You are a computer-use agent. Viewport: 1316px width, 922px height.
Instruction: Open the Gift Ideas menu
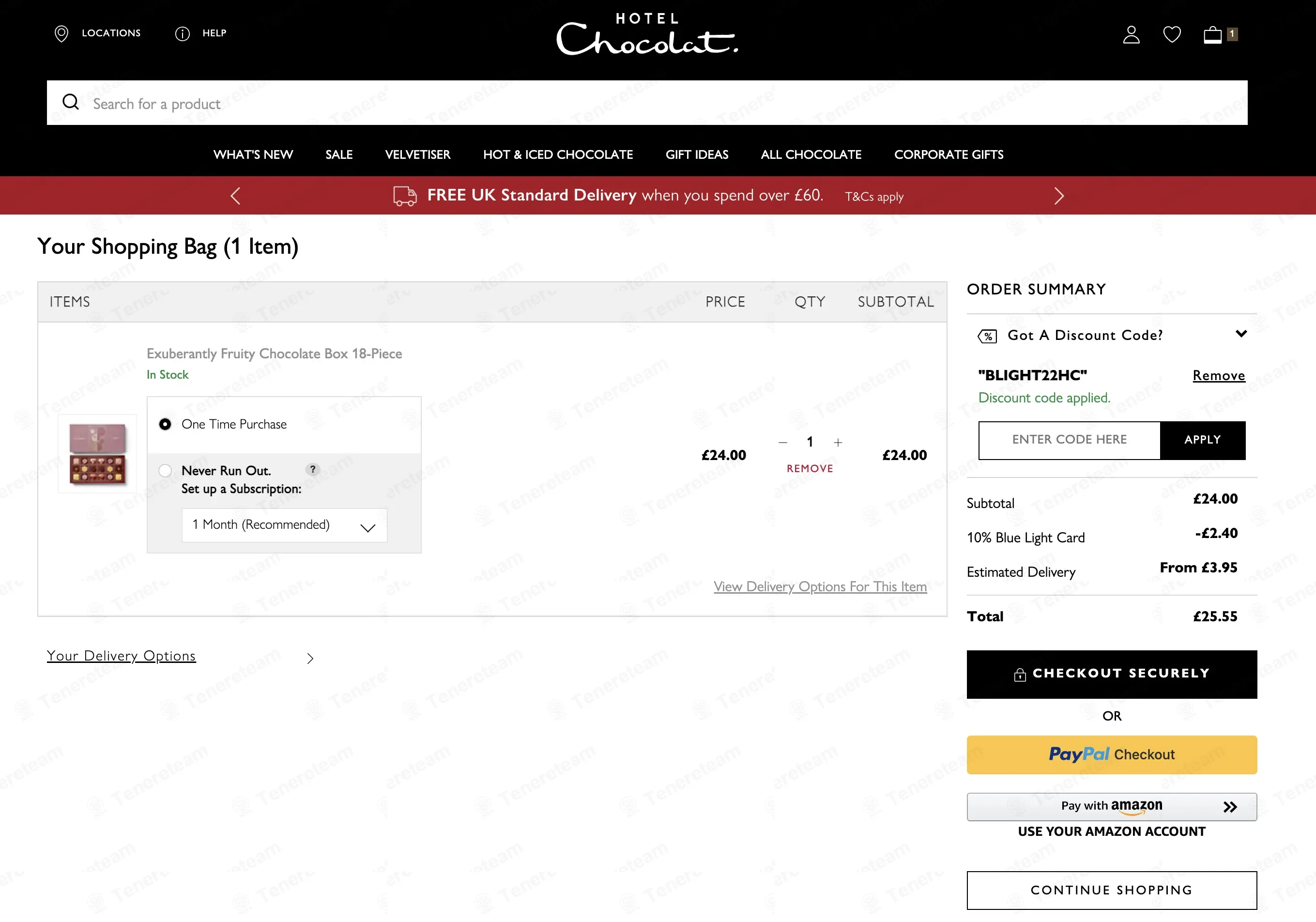(696, 155)
